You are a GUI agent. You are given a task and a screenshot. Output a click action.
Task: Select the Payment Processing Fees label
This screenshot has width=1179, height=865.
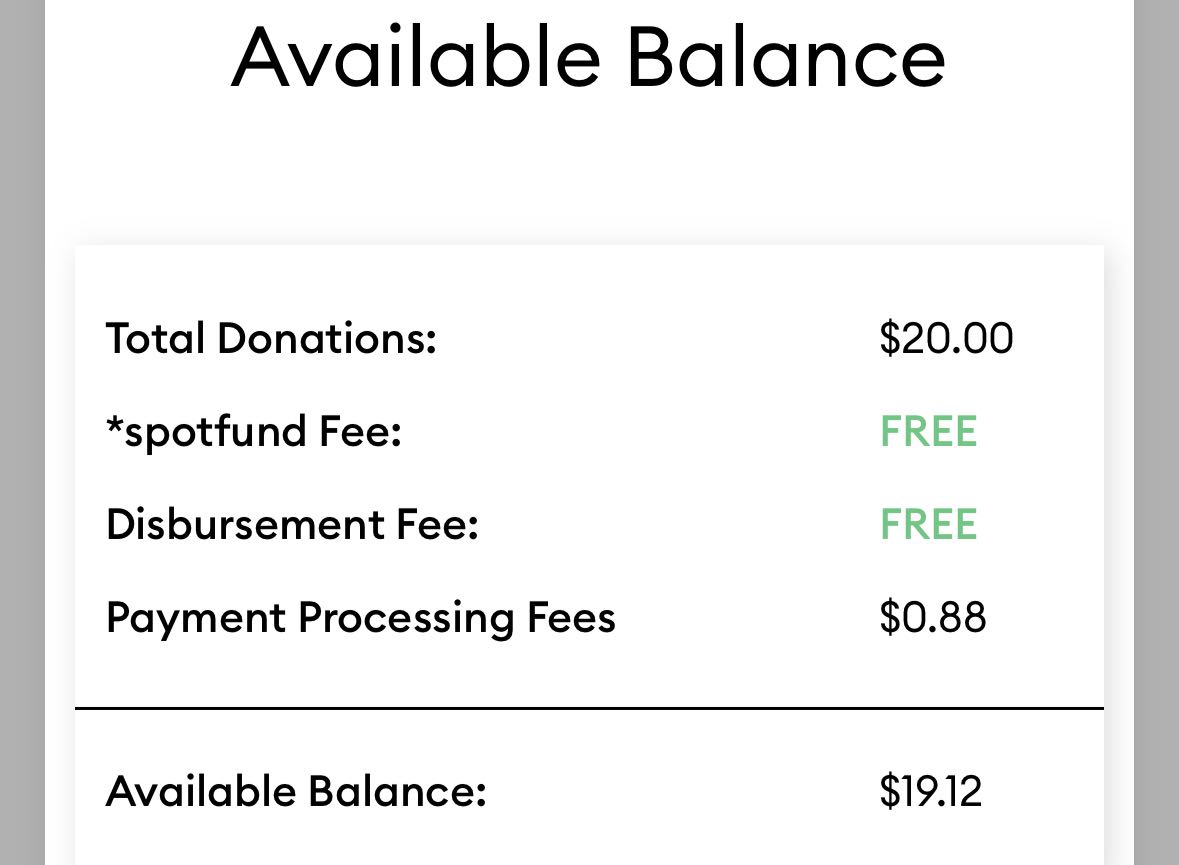click(360, 617)
